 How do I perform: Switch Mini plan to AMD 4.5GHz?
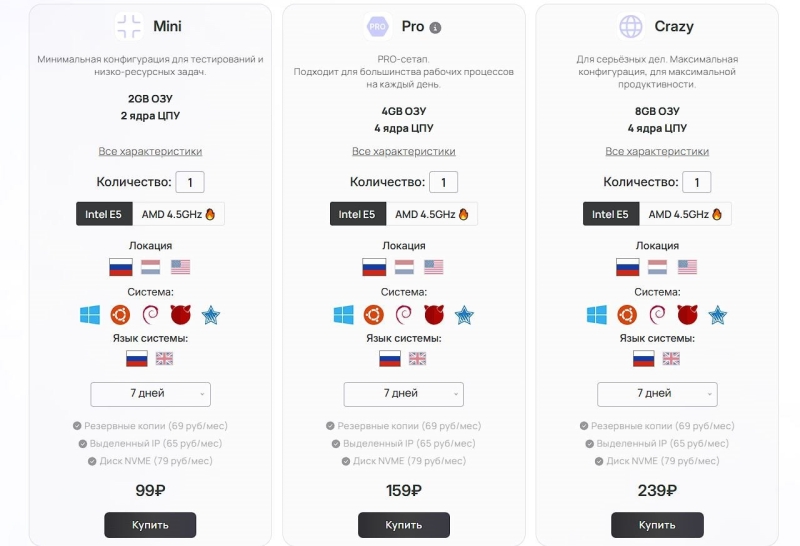(x=179, y=214)
